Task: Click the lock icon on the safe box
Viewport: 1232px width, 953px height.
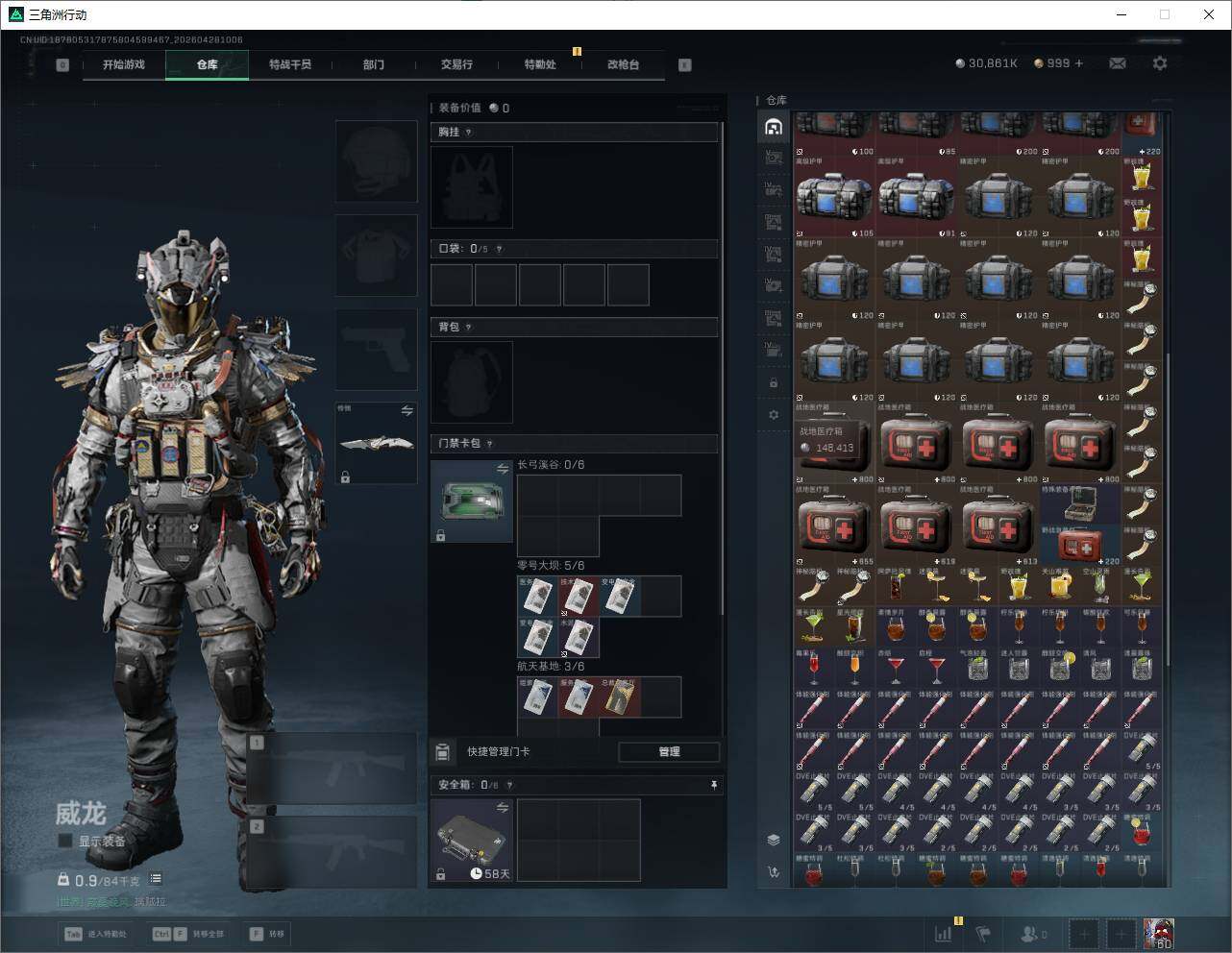Action: [x=441, y=874]
